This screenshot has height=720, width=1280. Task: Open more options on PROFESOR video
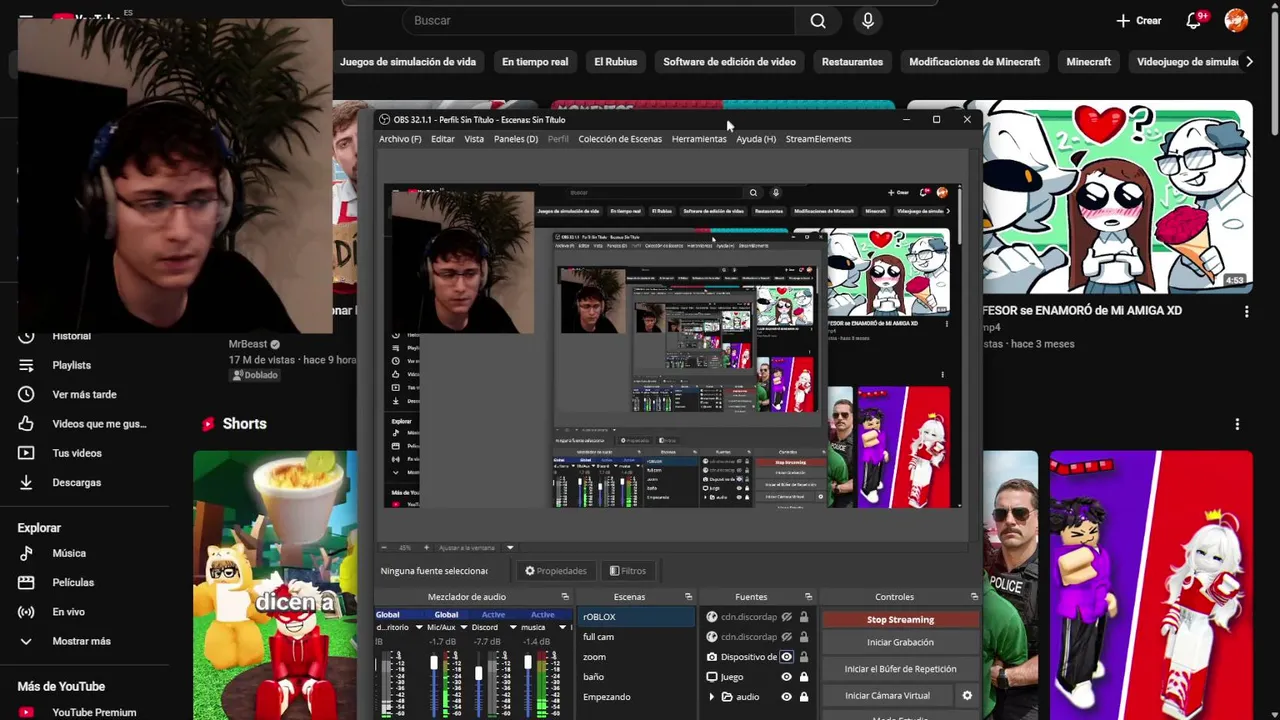pyautogui.click(x=1246, y=312)
